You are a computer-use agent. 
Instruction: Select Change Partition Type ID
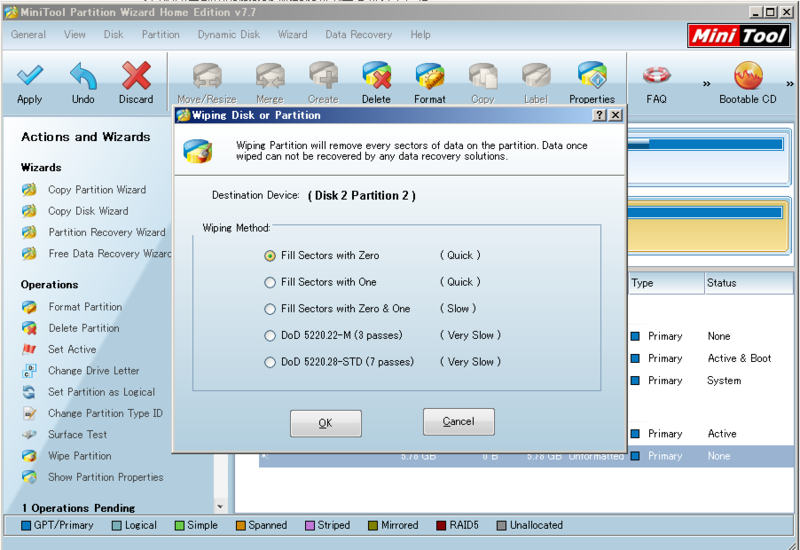click(105, 414)
